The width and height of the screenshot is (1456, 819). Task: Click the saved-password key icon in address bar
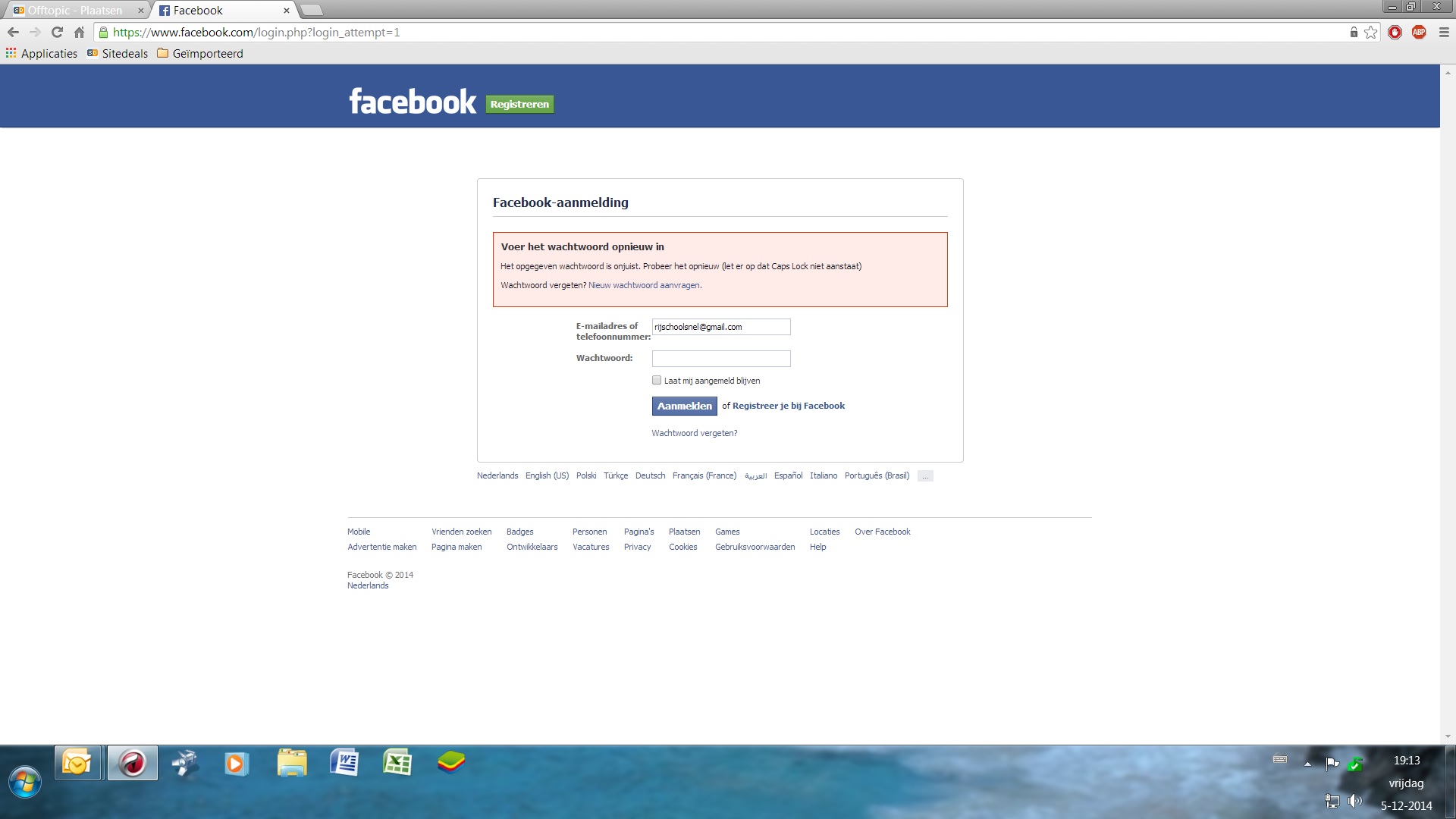pos(1354,33)
